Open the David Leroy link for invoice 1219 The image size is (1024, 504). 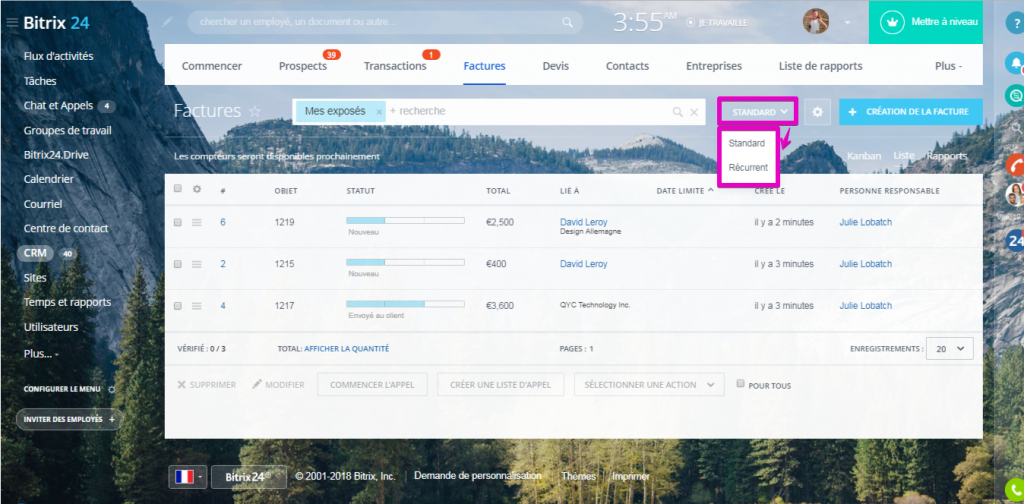click(583, 222)
